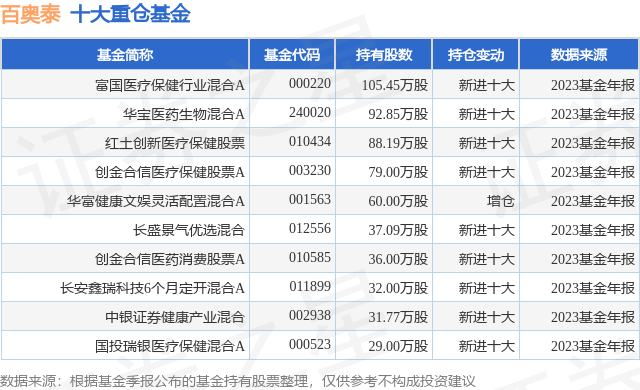Click the holding value 29.00万股
Viewport: 640px width, 390px height.
pyautogui.click(x=398, y=346)
